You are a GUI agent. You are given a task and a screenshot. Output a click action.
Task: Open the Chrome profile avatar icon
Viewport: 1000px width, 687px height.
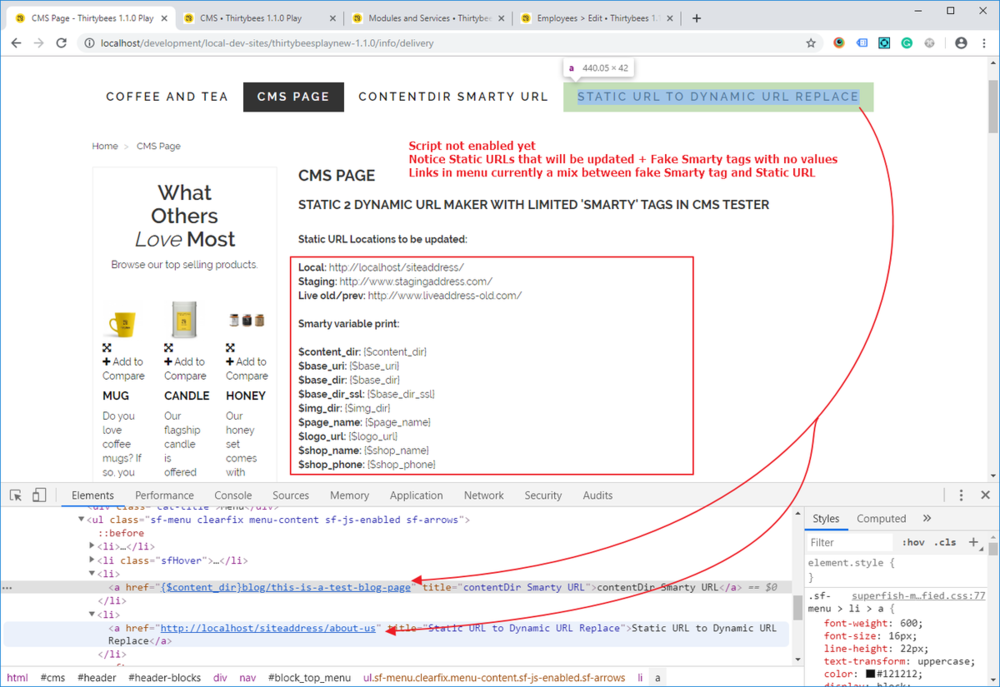pos(960,43)
